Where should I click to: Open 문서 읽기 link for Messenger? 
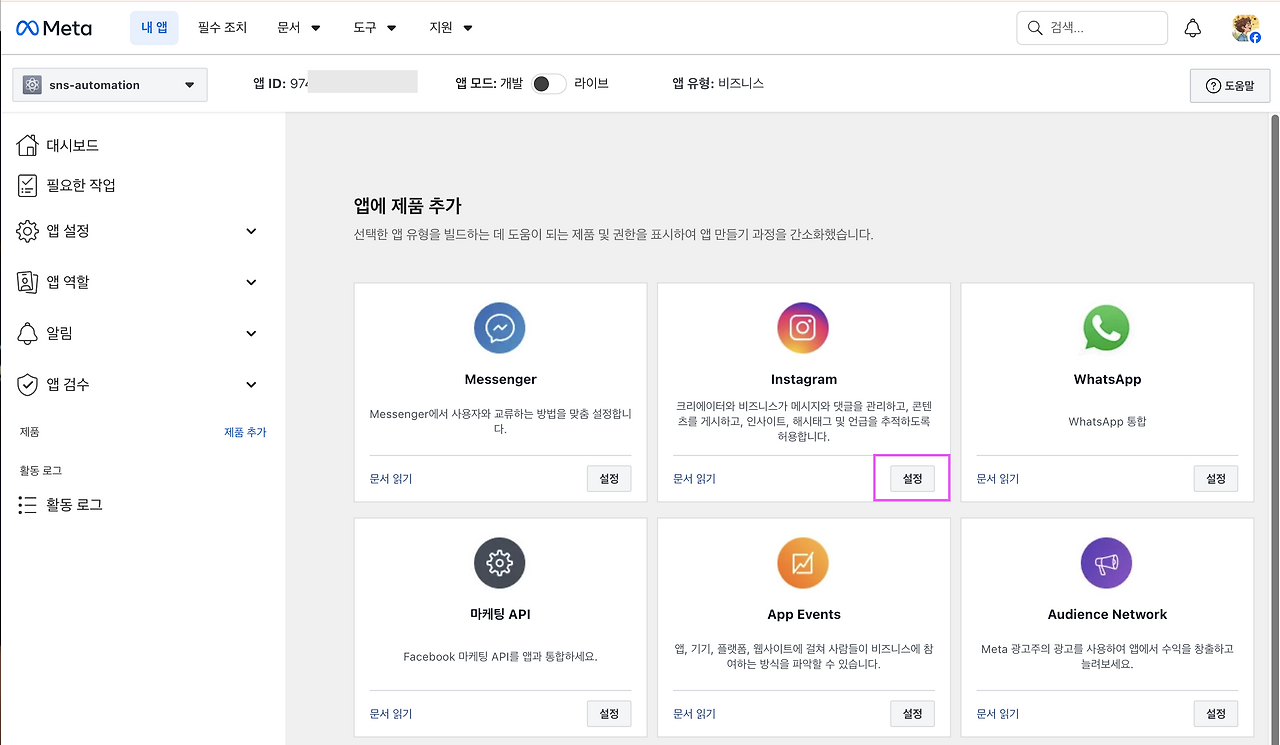(x=391, y=479)
